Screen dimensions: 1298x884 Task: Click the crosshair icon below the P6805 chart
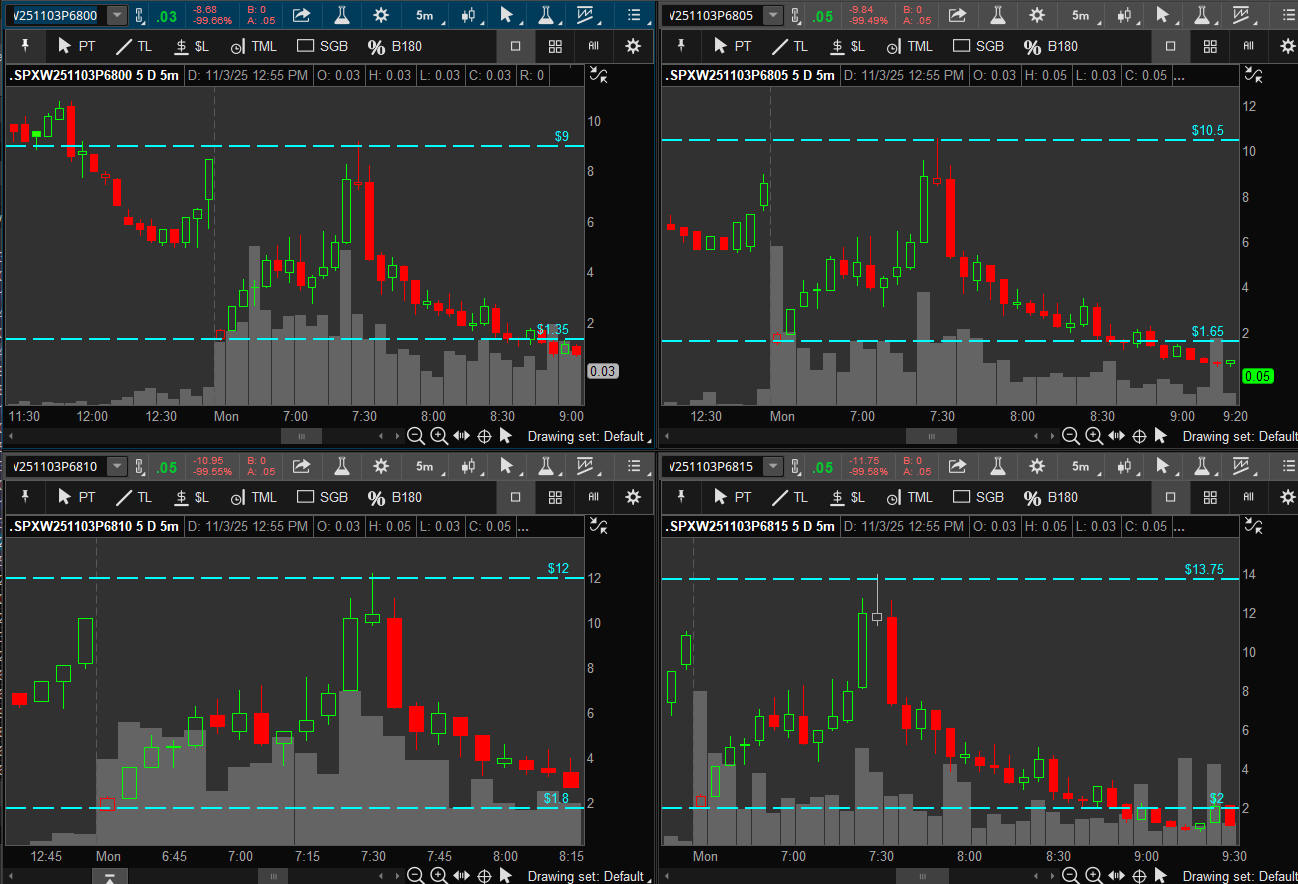tap(1139, 436)
